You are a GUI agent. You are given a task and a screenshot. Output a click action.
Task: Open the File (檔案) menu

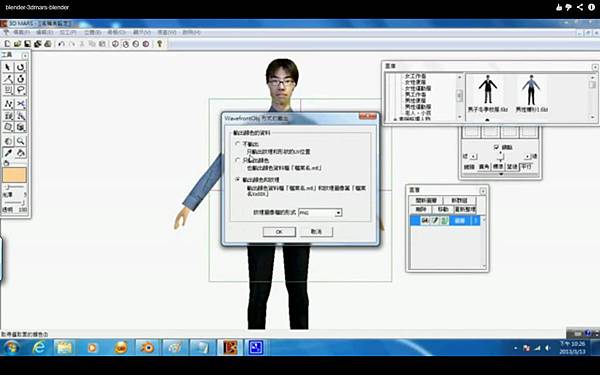(21, 33)
